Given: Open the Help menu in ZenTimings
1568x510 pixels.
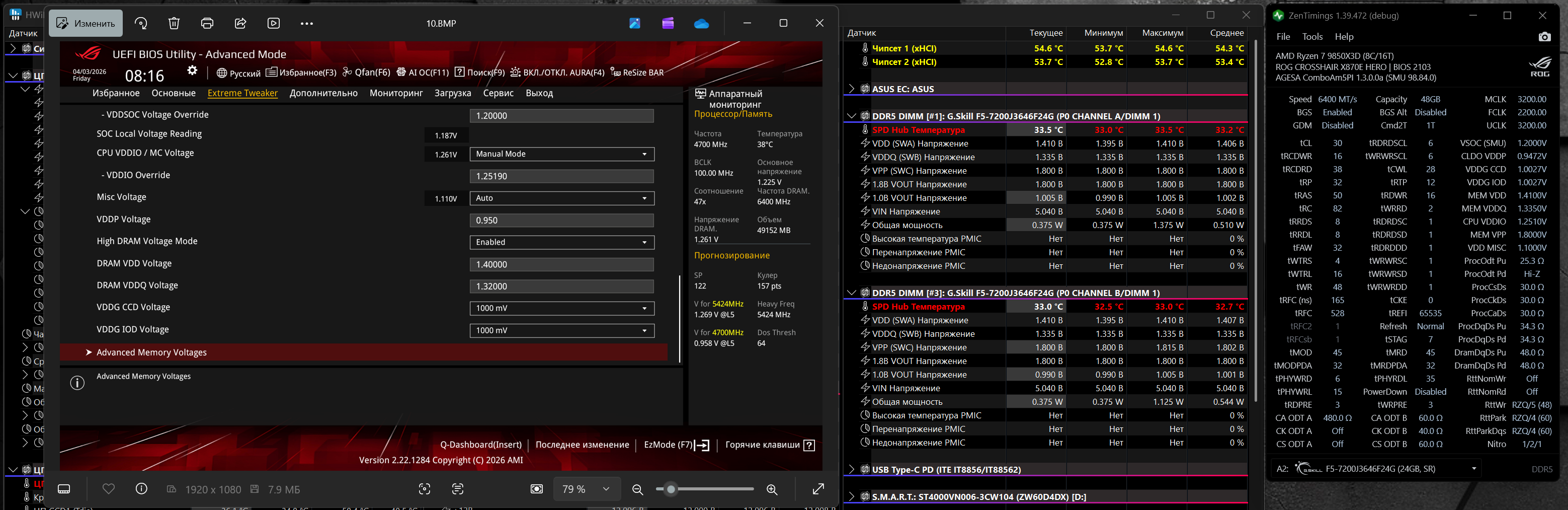Looking at the screenshot, I should 1344,37.
